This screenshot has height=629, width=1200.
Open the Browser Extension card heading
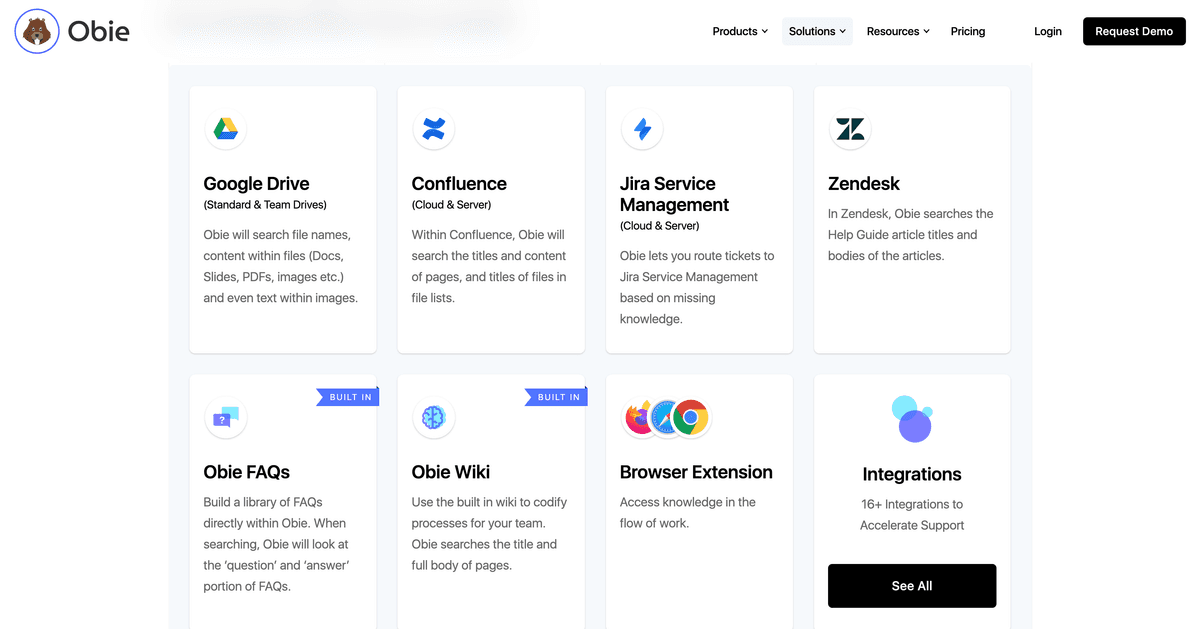696,472
